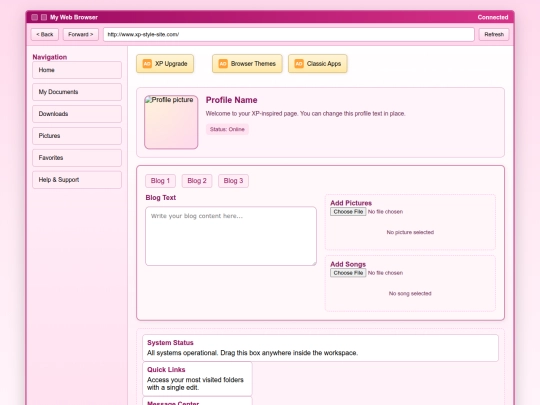Open the Browser Themes ad
Screen dimensions: 540x405
[247, 64]
